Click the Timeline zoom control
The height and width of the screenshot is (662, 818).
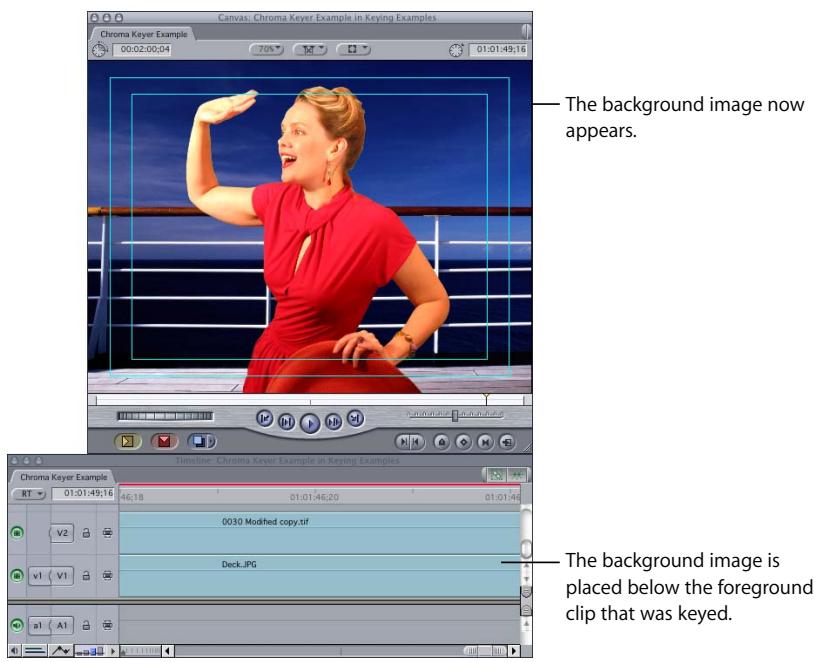(140, 651)
